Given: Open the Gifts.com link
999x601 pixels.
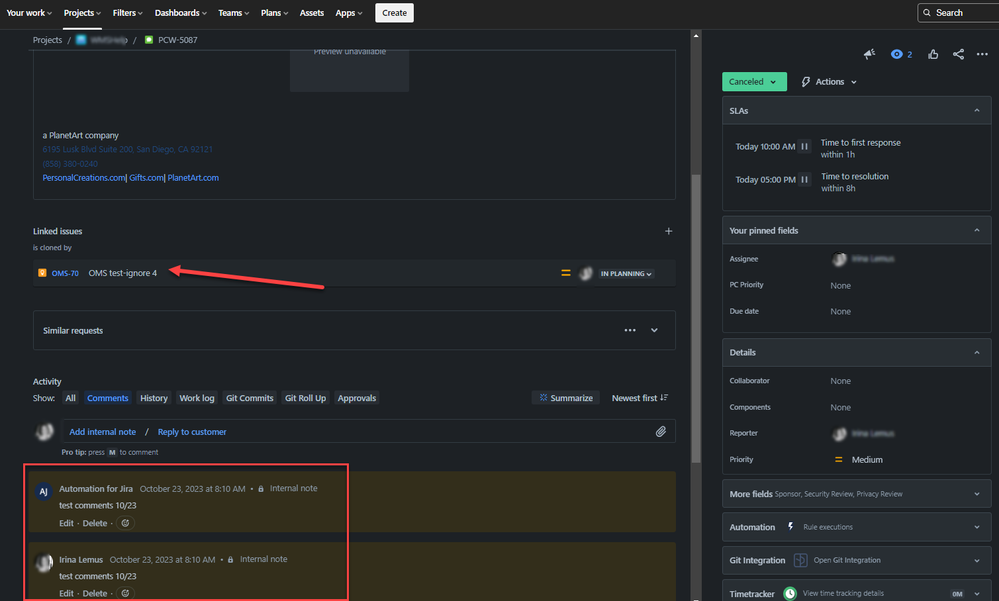Looking at the screenshot, I should (146, 178).
